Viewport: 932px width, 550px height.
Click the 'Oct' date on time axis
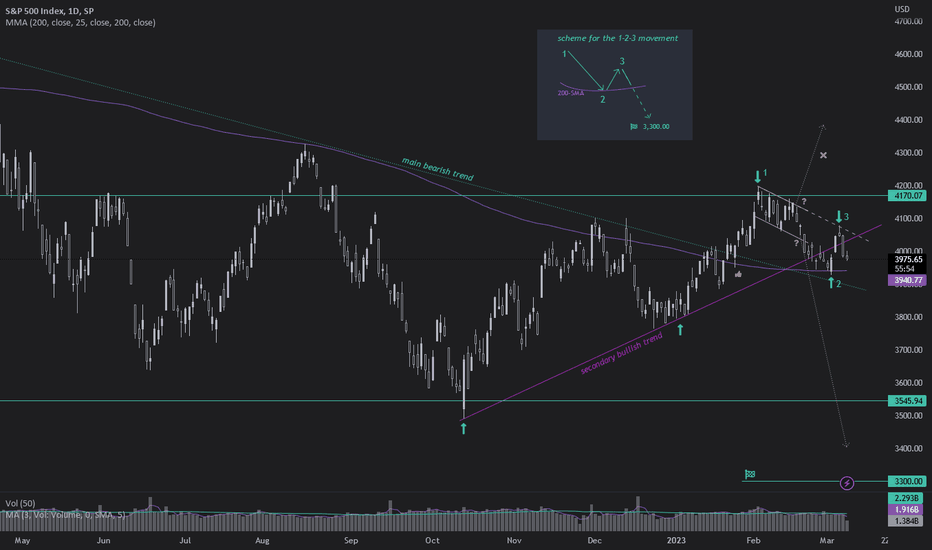(x=432, y=540)
